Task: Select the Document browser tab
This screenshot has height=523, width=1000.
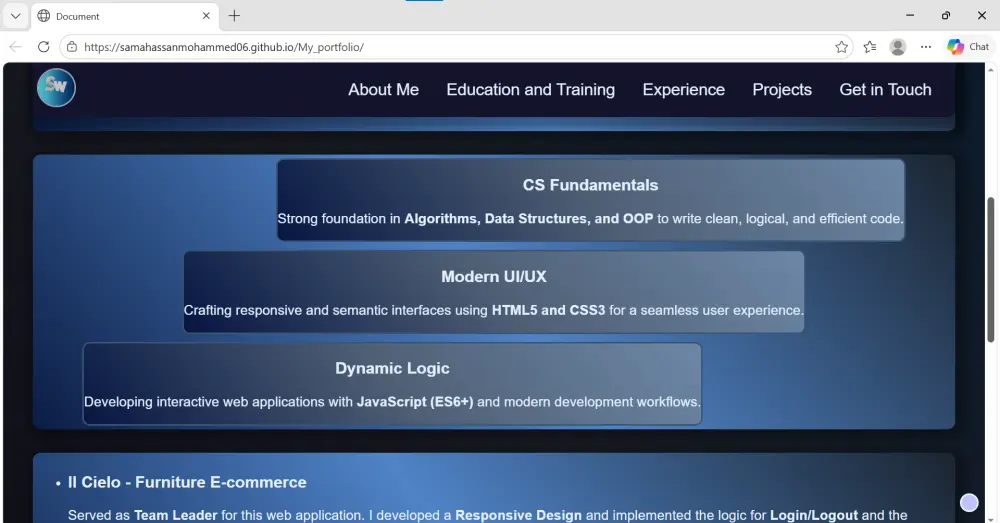Action: pyautogui.click(x=124, y=16)
